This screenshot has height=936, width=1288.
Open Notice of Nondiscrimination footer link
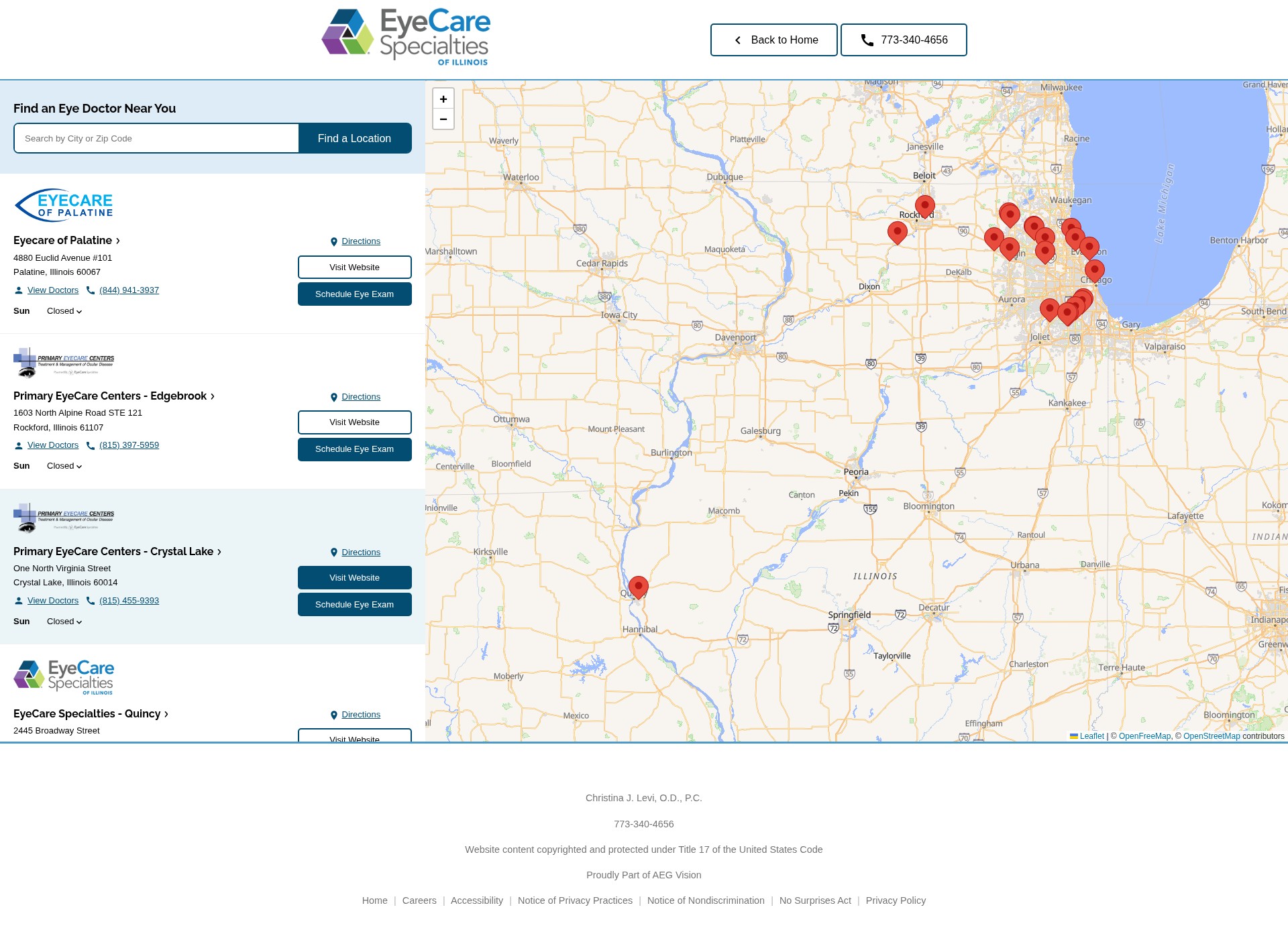click(x=706, y=900)
